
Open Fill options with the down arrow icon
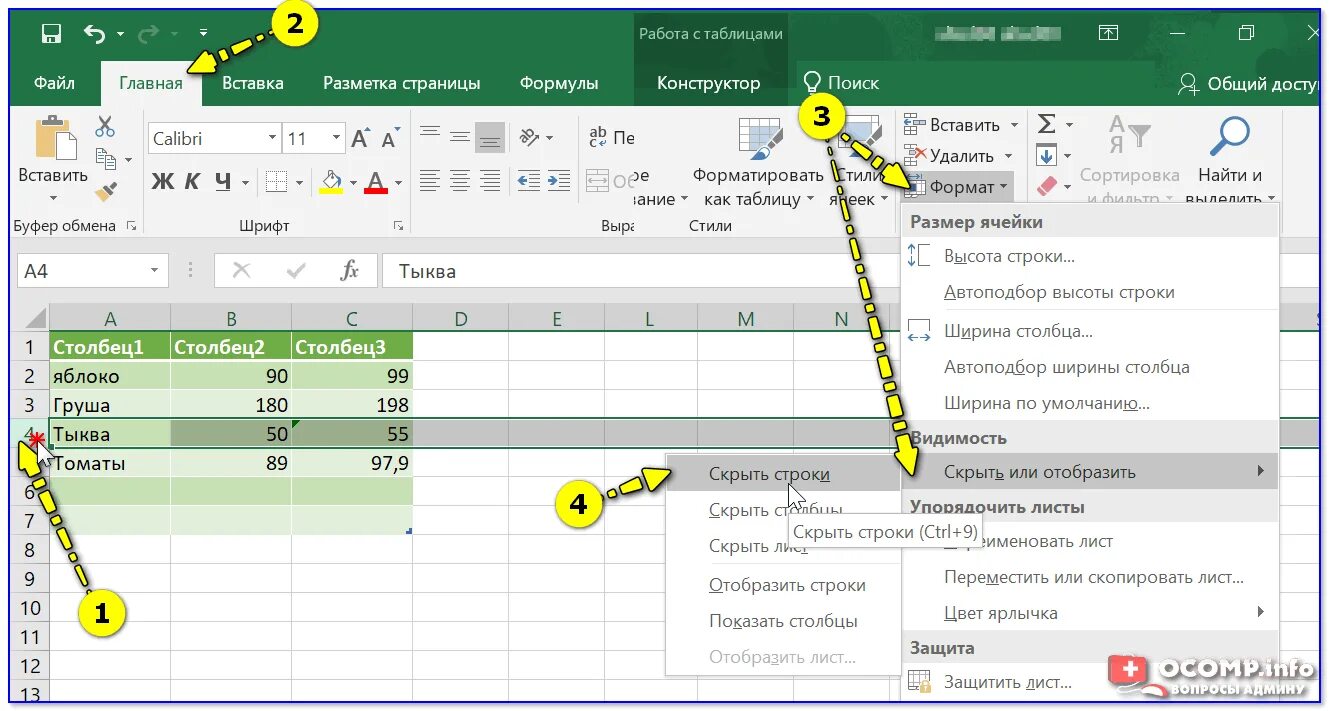coord(1046,155)
